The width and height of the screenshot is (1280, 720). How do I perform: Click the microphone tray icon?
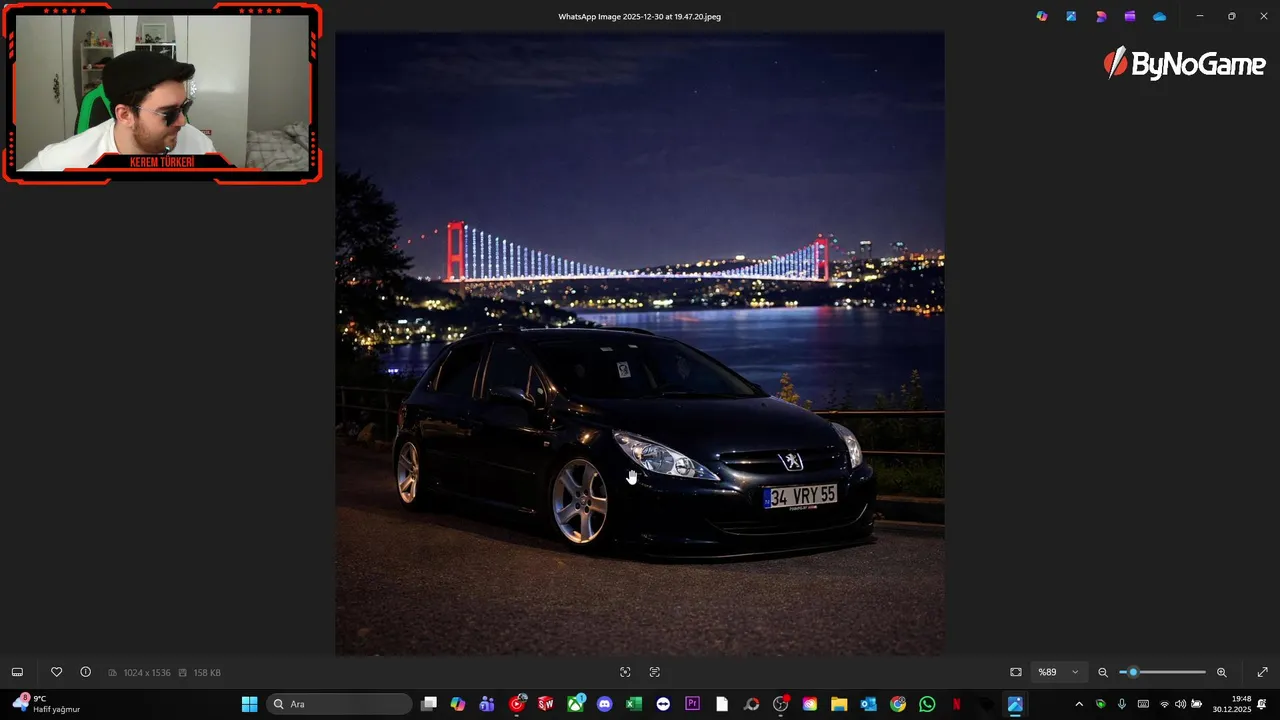1122,704
